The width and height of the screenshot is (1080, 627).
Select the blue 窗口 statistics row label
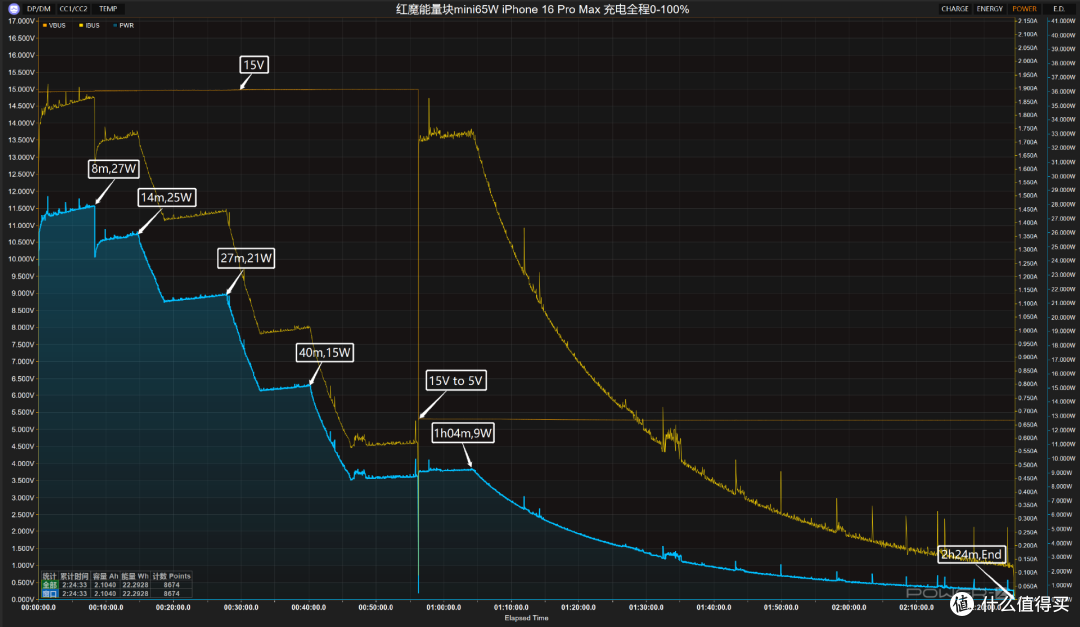tap(50, 593)
